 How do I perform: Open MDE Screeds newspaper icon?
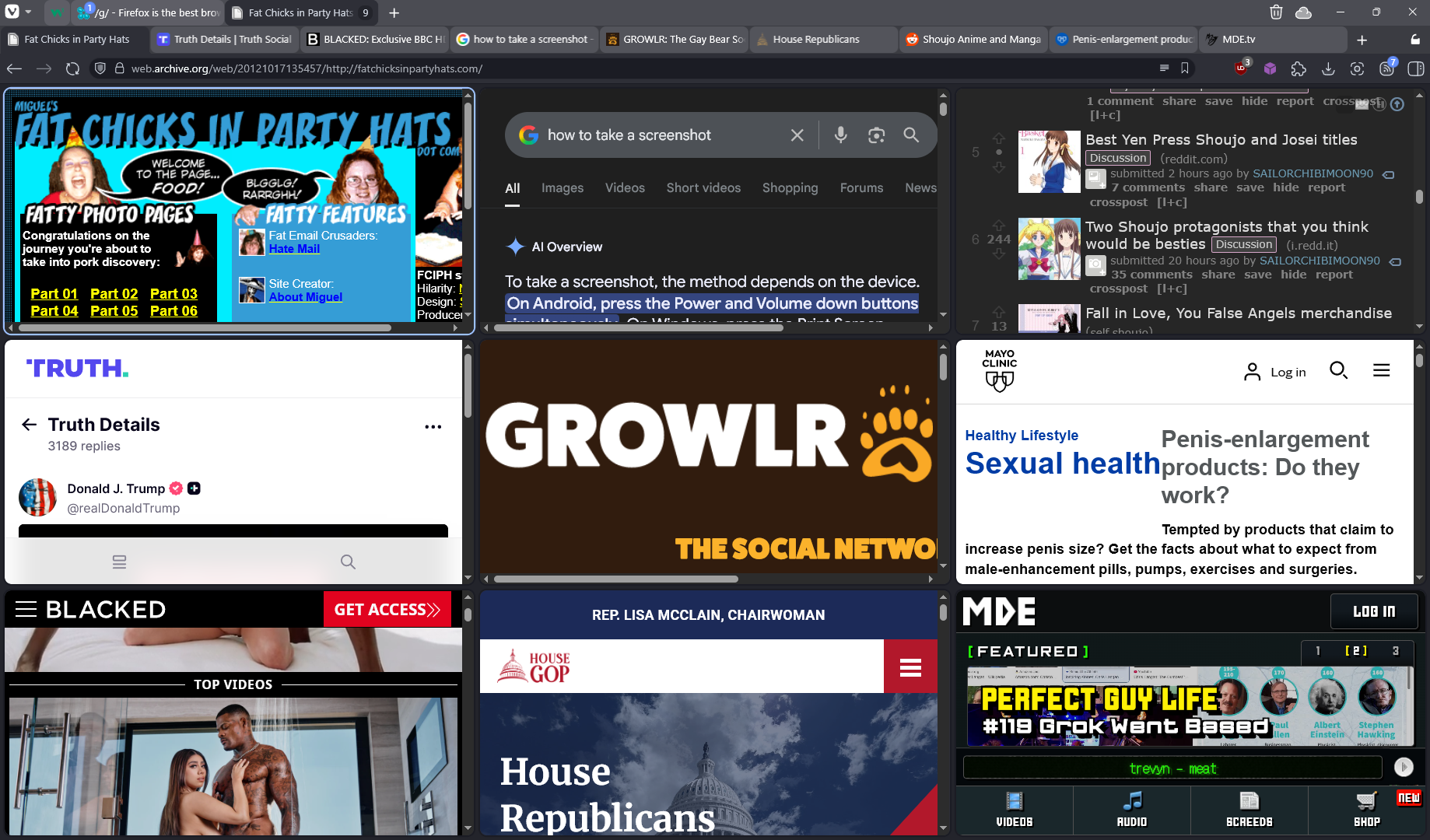1249,800
